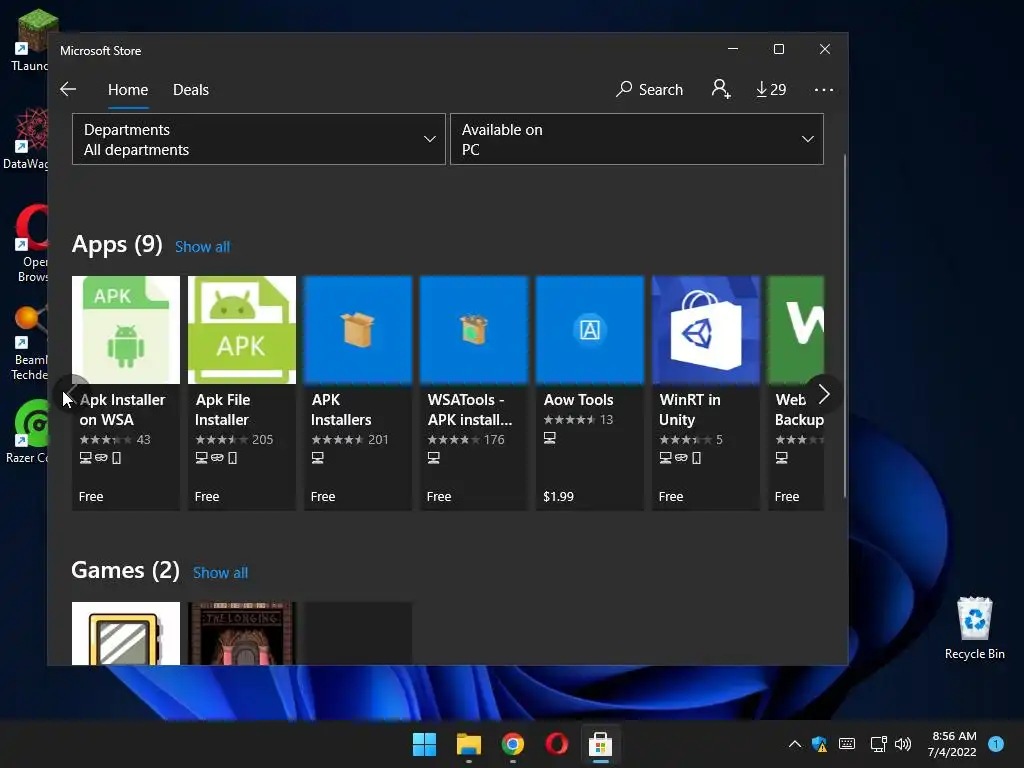Open The Longing game thumbnail

(242, 633)
